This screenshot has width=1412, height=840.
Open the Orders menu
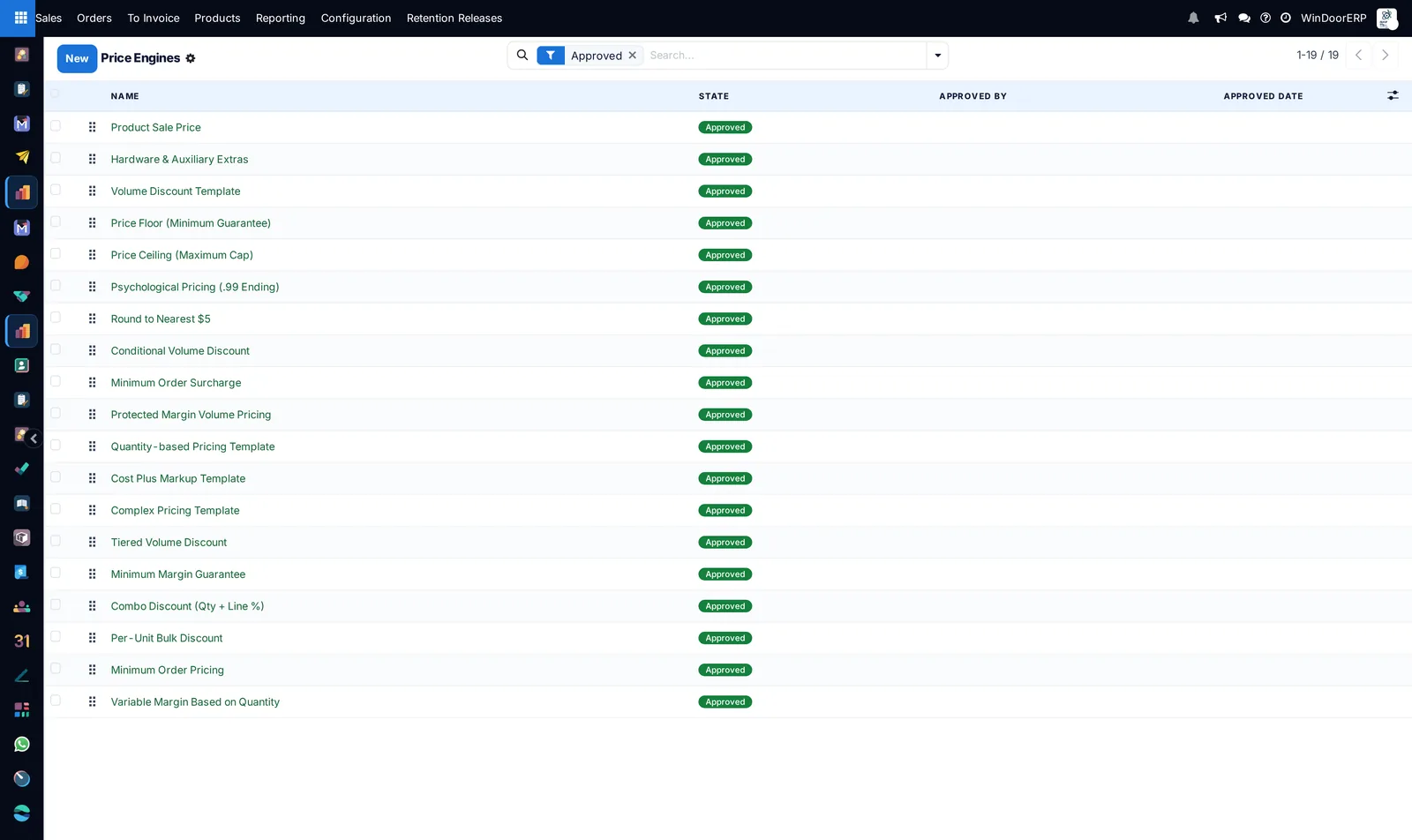pos(94,18)
